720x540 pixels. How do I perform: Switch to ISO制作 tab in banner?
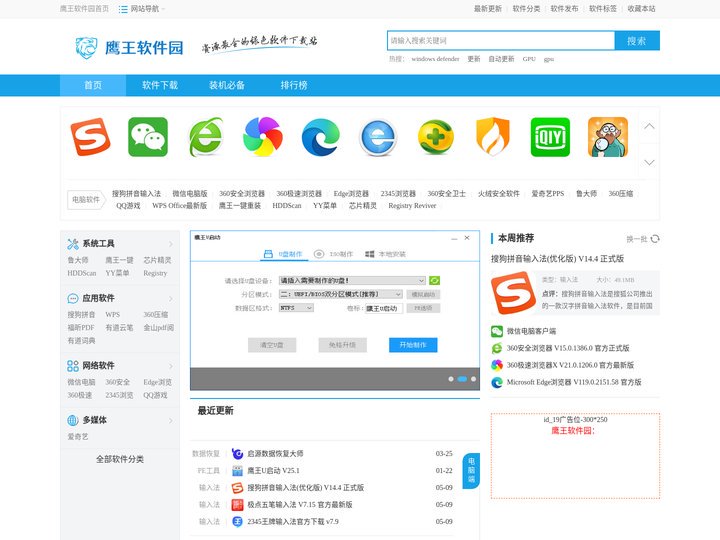coord(333,254)
